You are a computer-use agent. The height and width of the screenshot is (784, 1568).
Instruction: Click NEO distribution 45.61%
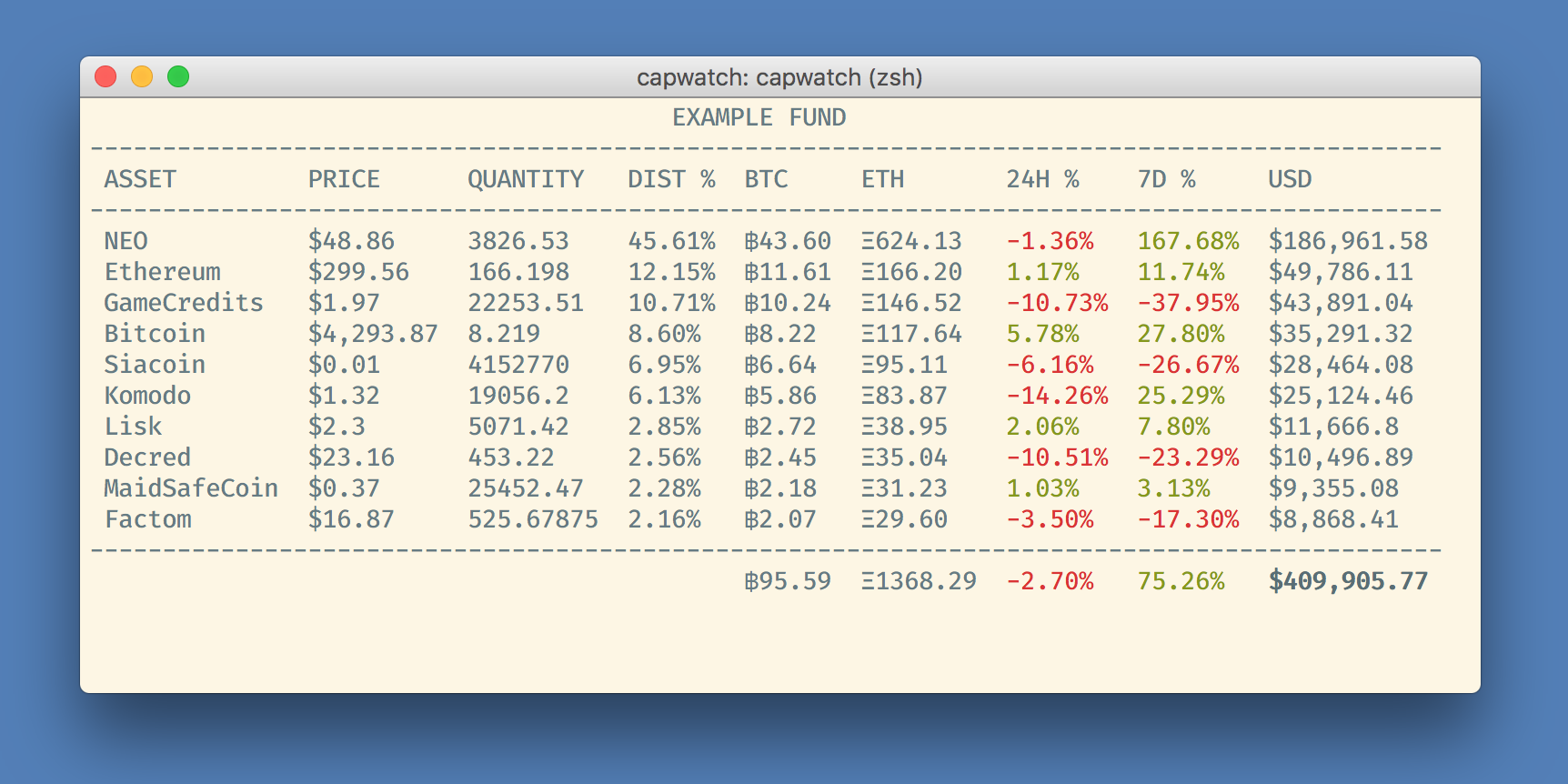tap(672, 241)
